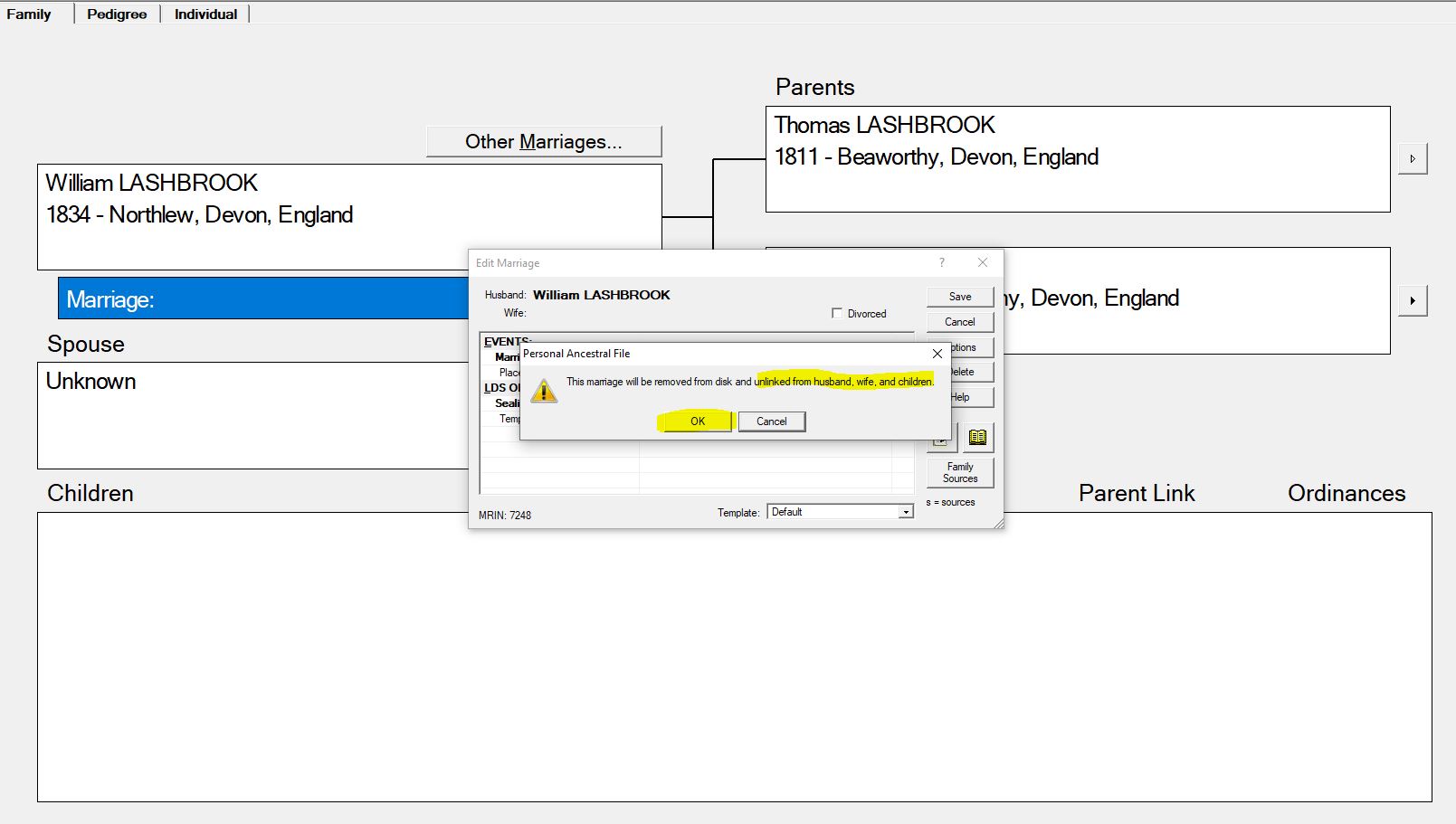This screenshot has height=824, width=1456.
Task: Open Options in Edit Marriage
Action: point(972,347)
